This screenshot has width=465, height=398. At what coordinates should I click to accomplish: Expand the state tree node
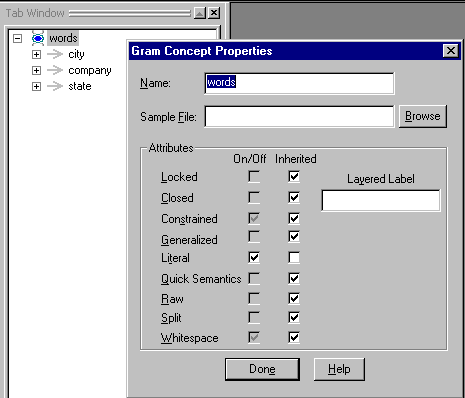click(36, 86)
